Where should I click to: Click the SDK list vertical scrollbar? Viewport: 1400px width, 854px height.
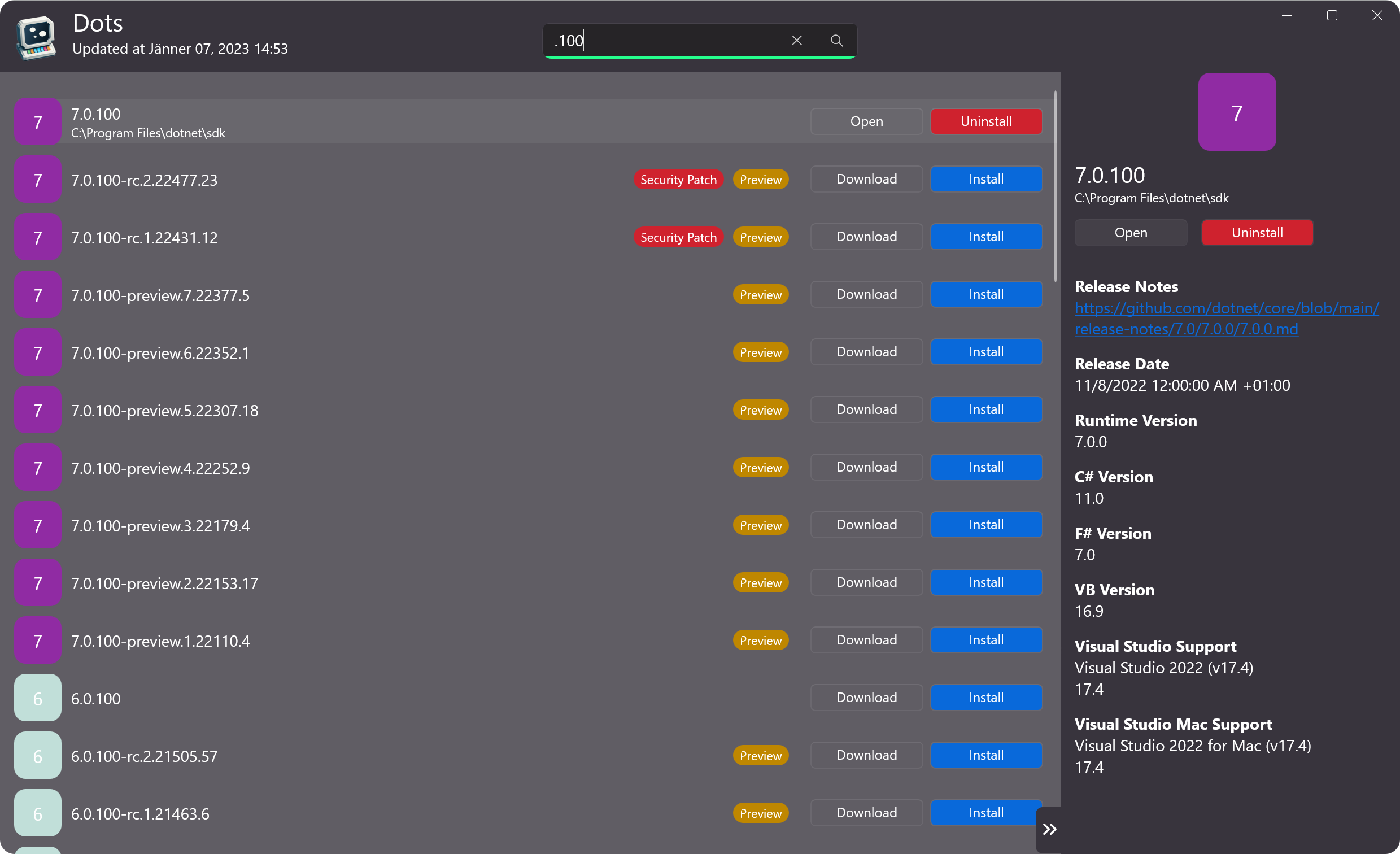pos(1055,188)
